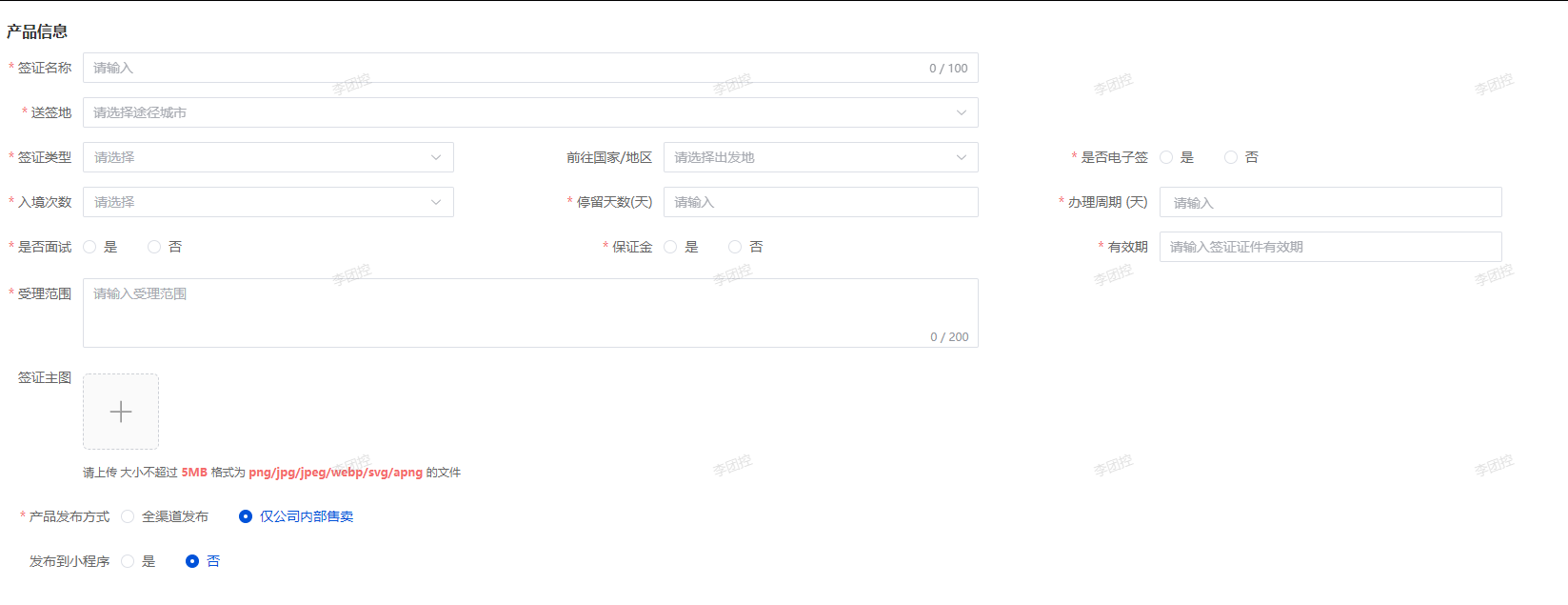Select 是 for 保证金

tap(671, 247)
